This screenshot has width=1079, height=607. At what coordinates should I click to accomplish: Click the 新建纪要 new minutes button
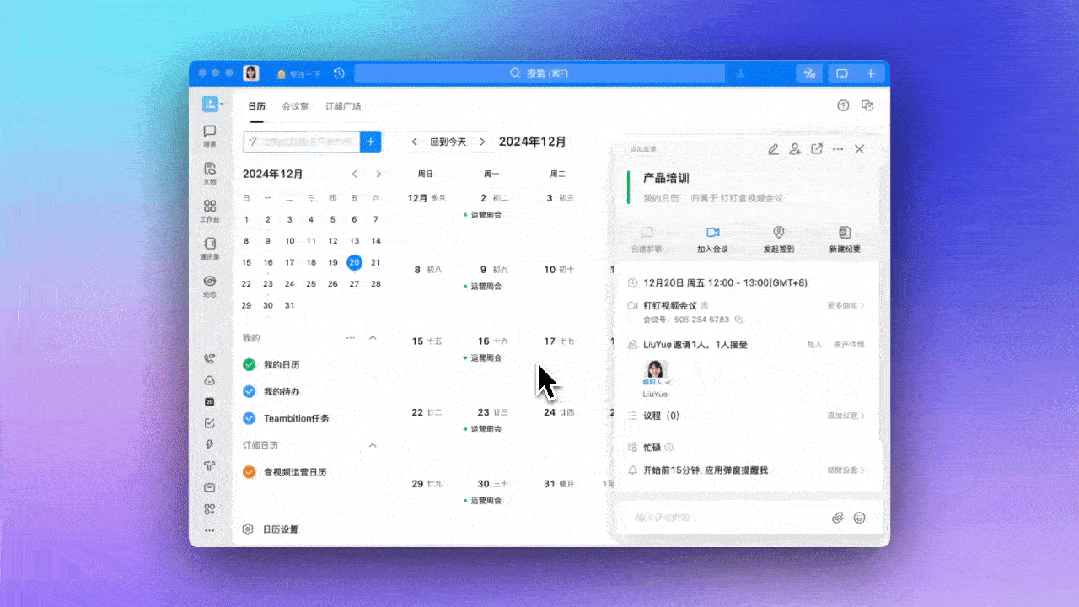[x=844, y=239]
